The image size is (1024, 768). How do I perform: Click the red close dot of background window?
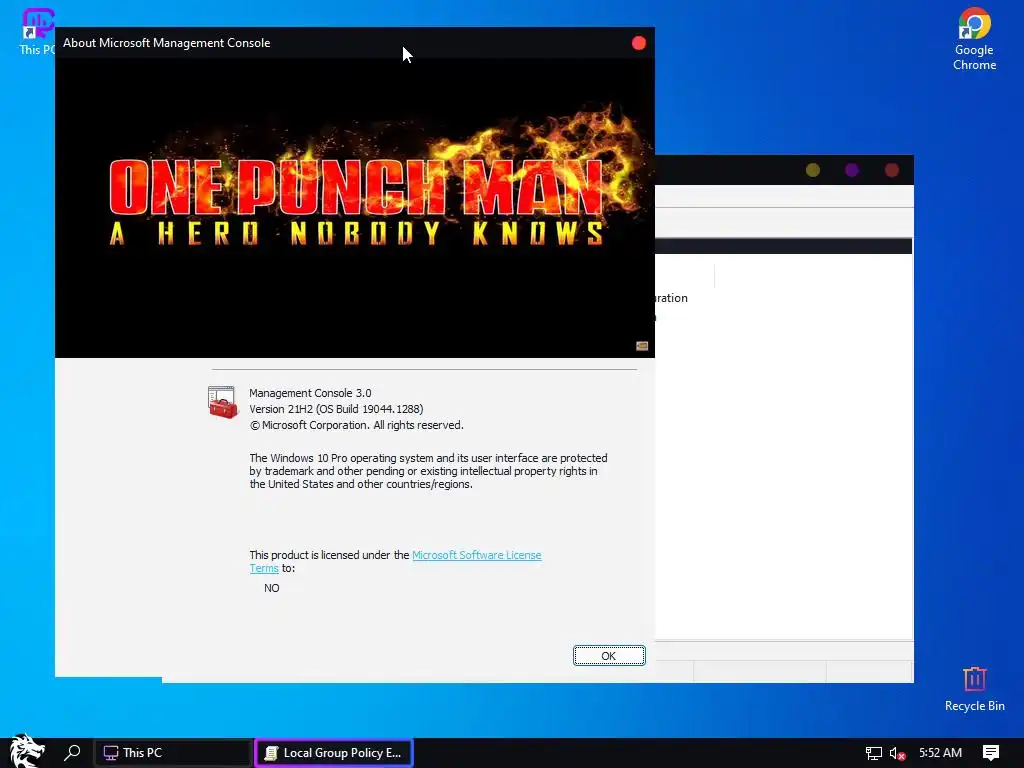point(891,170)
